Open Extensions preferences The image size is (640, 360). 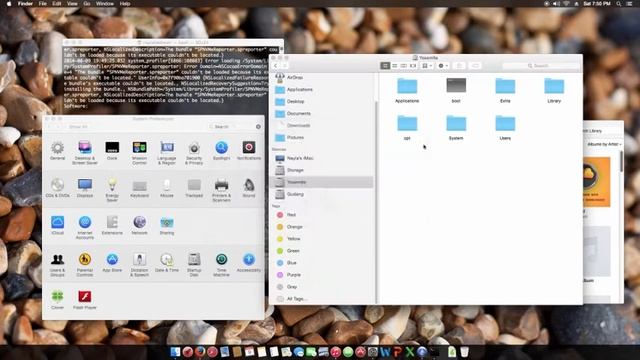pos(112,225)
